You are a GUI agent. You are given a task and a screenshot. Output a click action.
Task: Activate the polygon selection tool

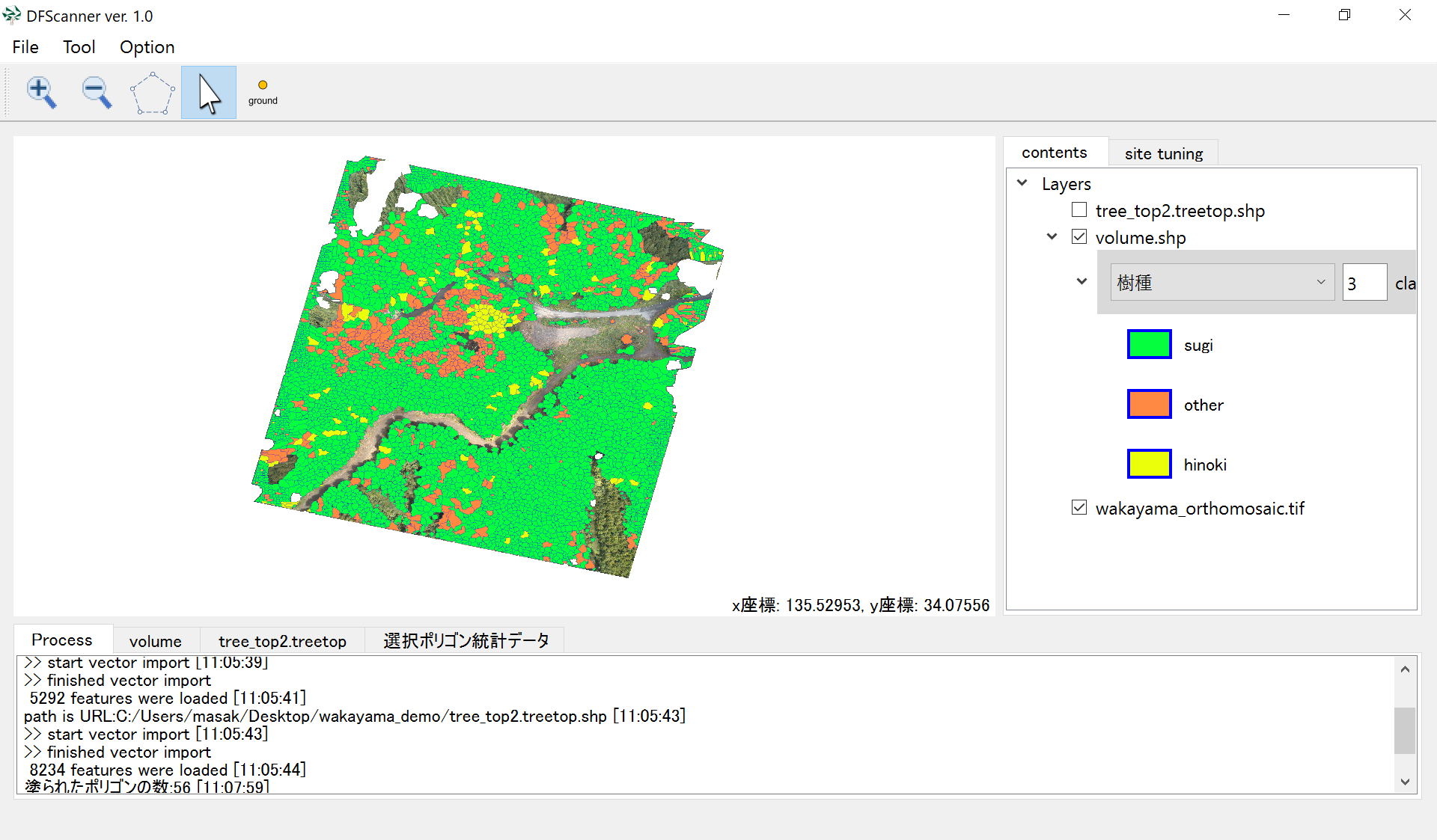click(x=152, y=93)
